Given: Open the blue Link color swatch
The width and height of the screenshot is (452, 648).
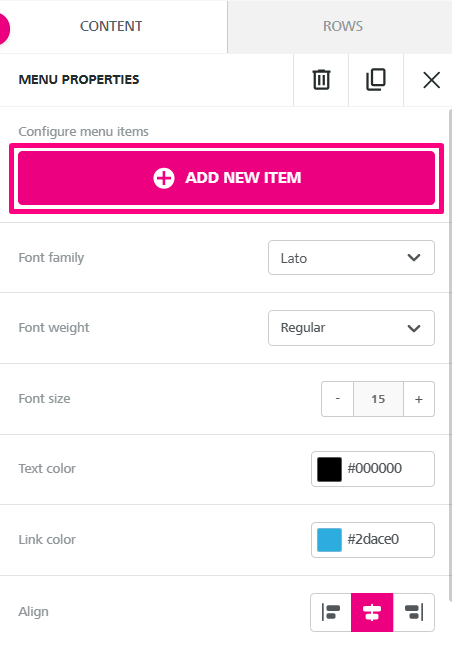Looking at the screenshot, I should [x=329, y=539].
